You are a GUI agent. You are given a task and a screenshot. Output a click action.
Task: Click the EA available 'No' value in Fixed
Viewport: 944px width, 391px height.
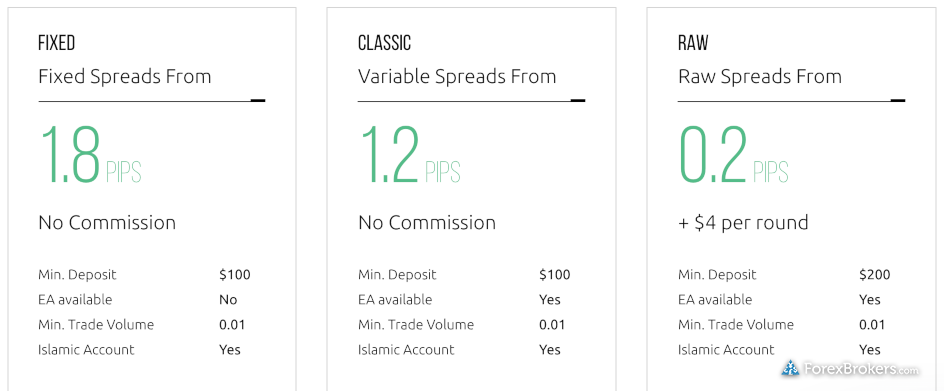(228, 299)
